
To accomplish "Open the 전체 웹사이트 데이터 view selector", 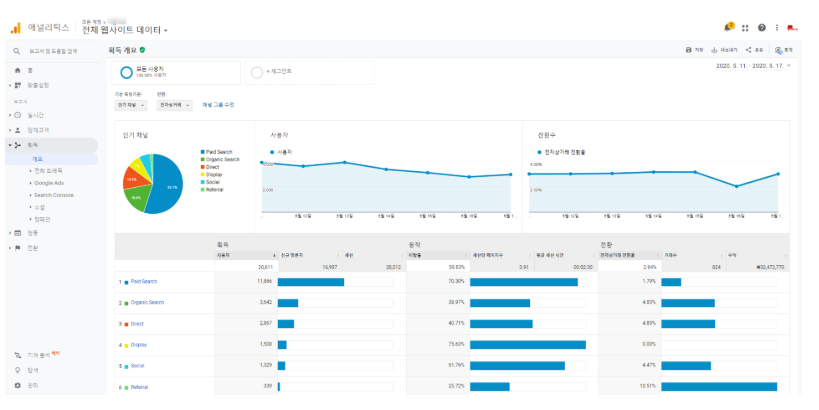I will [x=125, y=30].
